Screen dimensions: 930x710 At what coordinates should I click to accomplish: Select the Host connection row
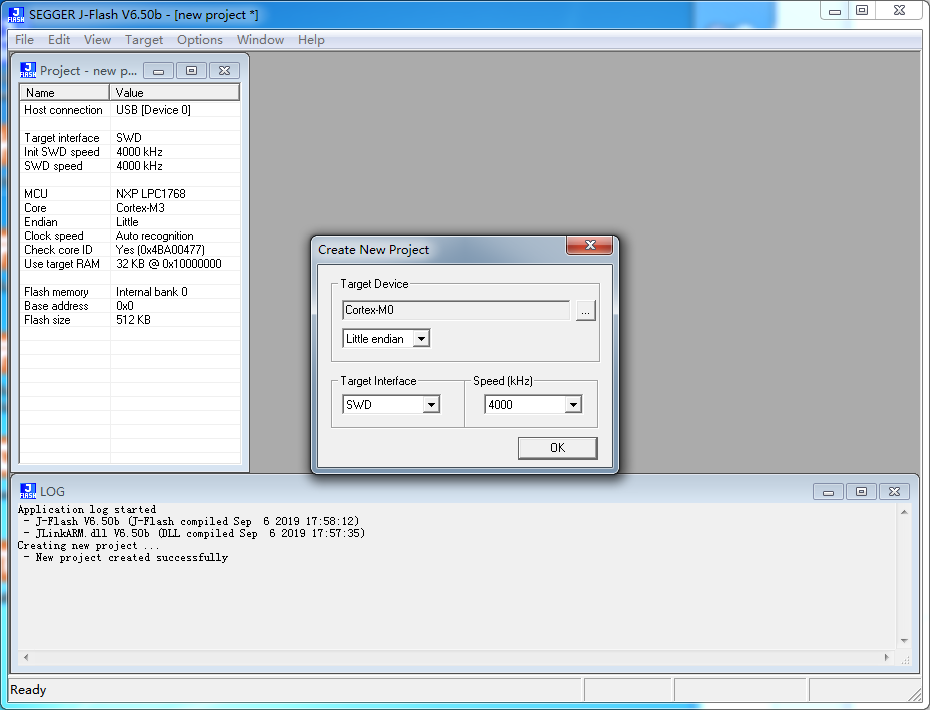click(x=130, y=110)
